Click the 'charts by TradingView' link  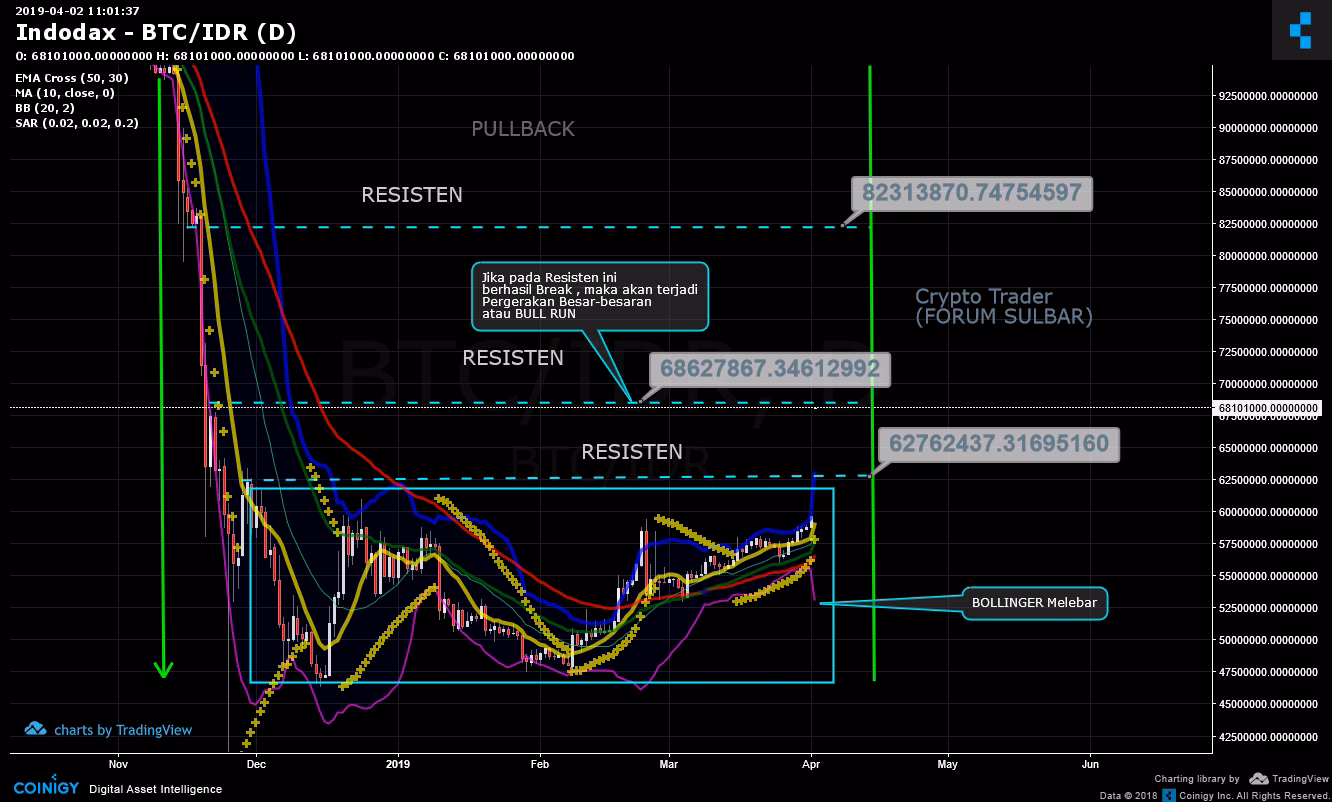click(x=122, y=730)
